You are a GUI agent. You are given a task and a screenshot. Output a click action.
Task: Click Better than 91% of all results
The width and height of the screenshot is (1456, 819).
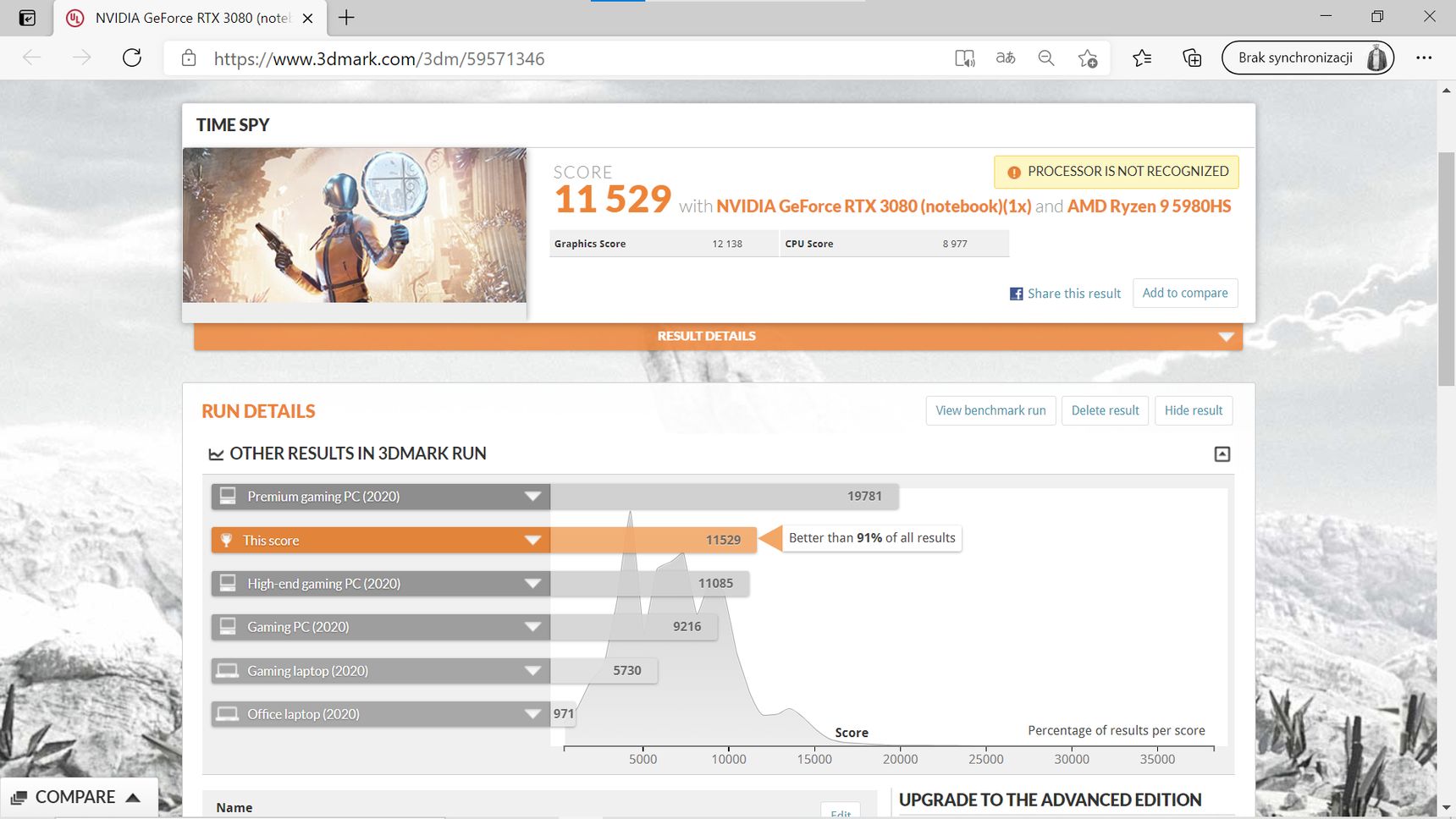872,538
